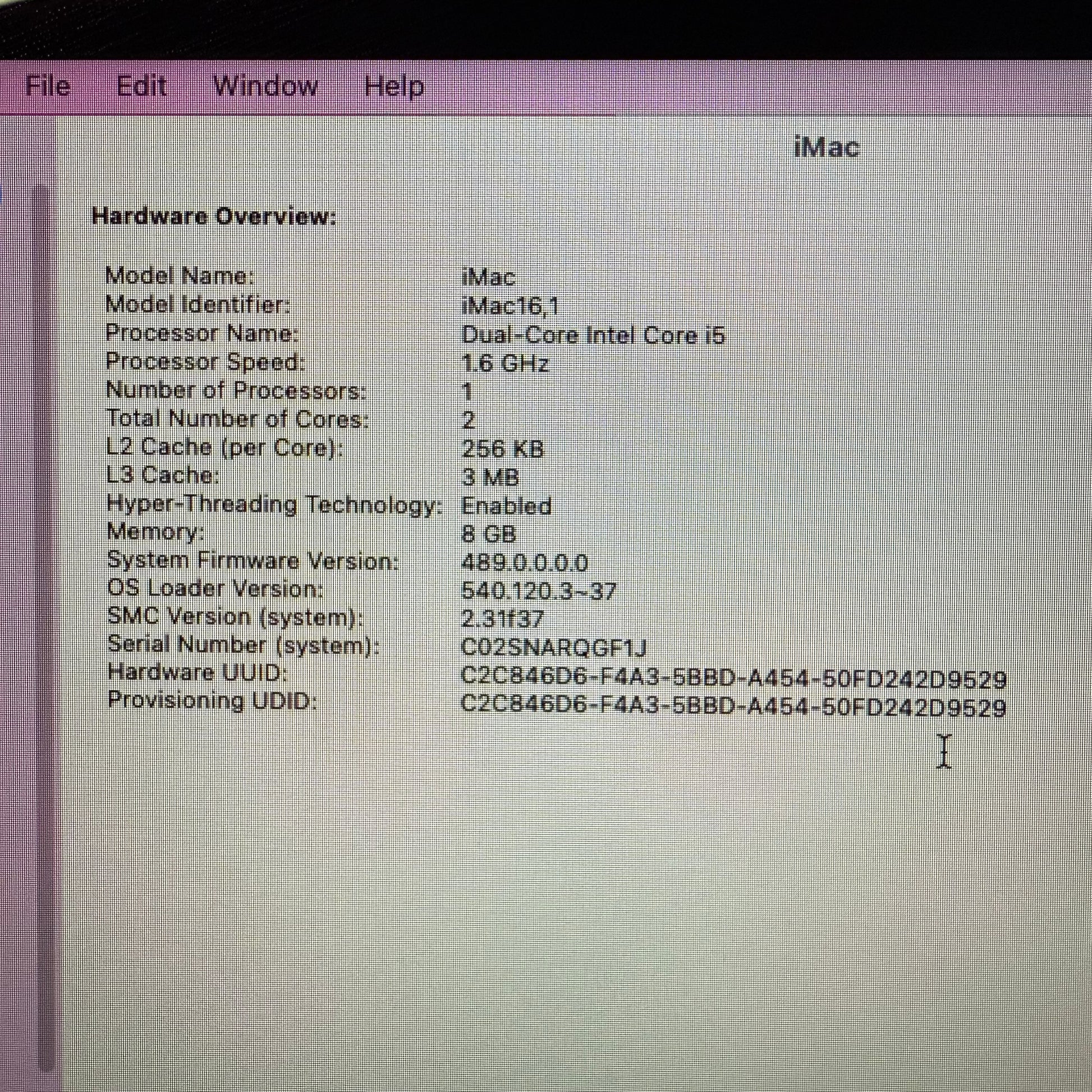Click the Hardware Overview heading
This screenshot has width=1092, height=1092.
coord(214,217)
